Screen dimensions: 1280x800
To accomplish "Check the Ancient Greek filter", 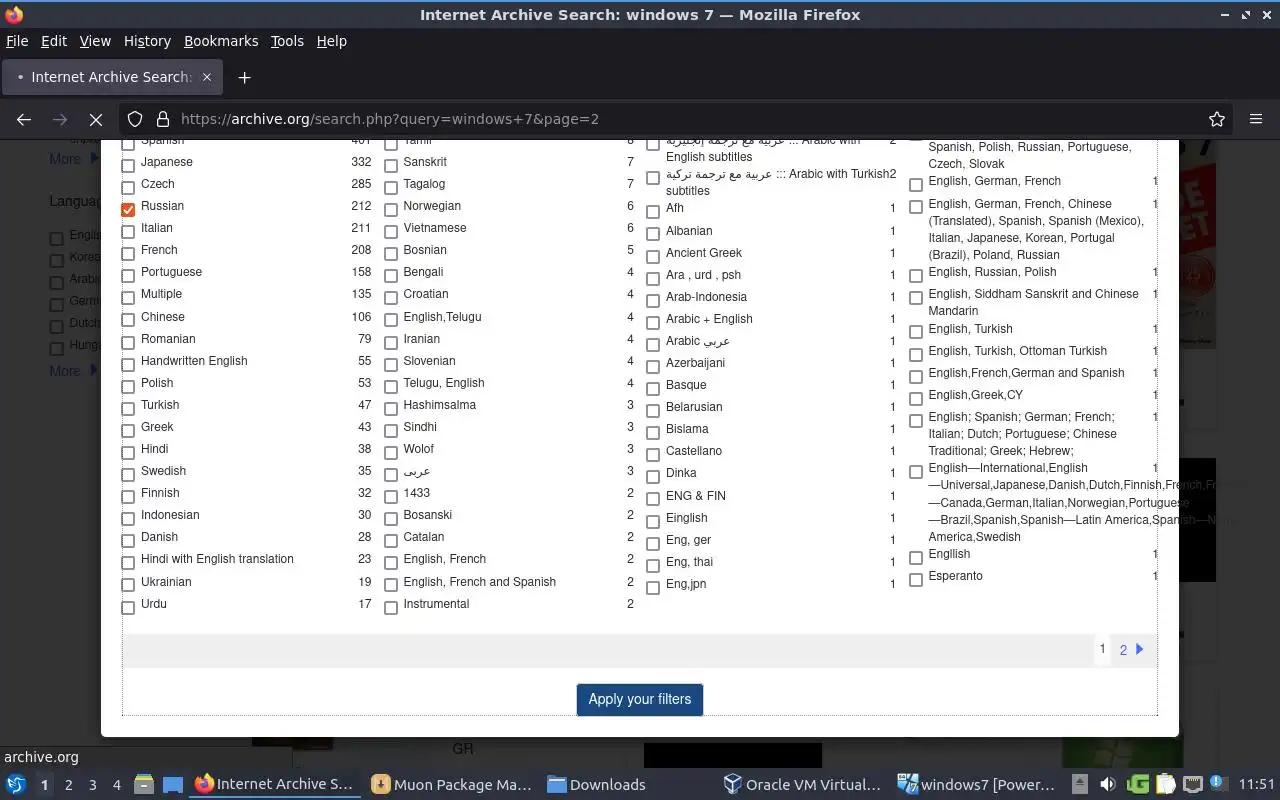I will tap(653, 256).
